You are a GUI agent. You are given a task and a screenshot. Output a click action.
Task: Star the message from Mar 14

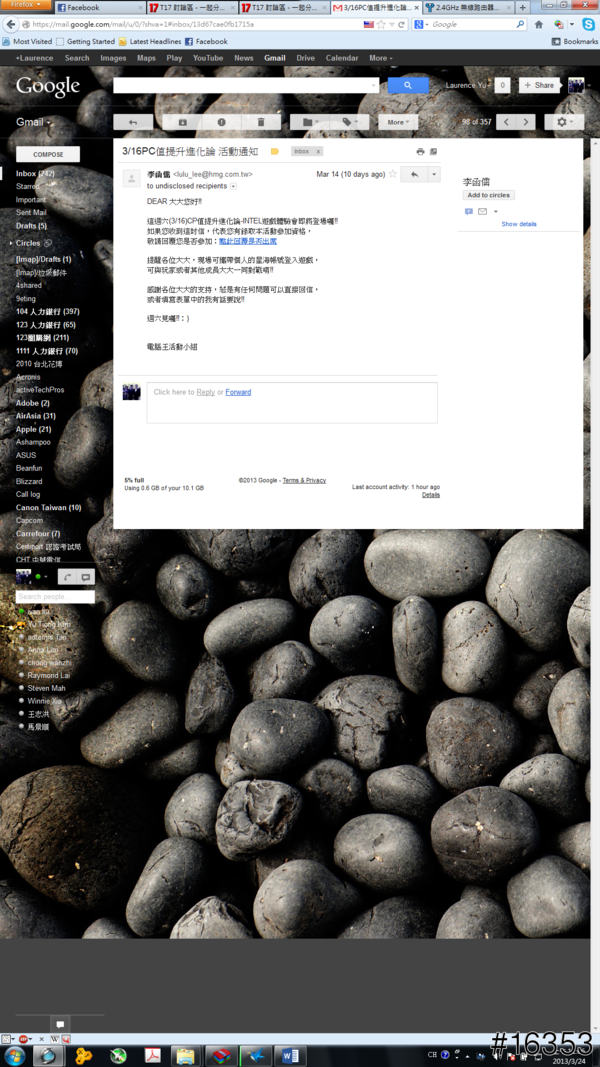[393, 174]
